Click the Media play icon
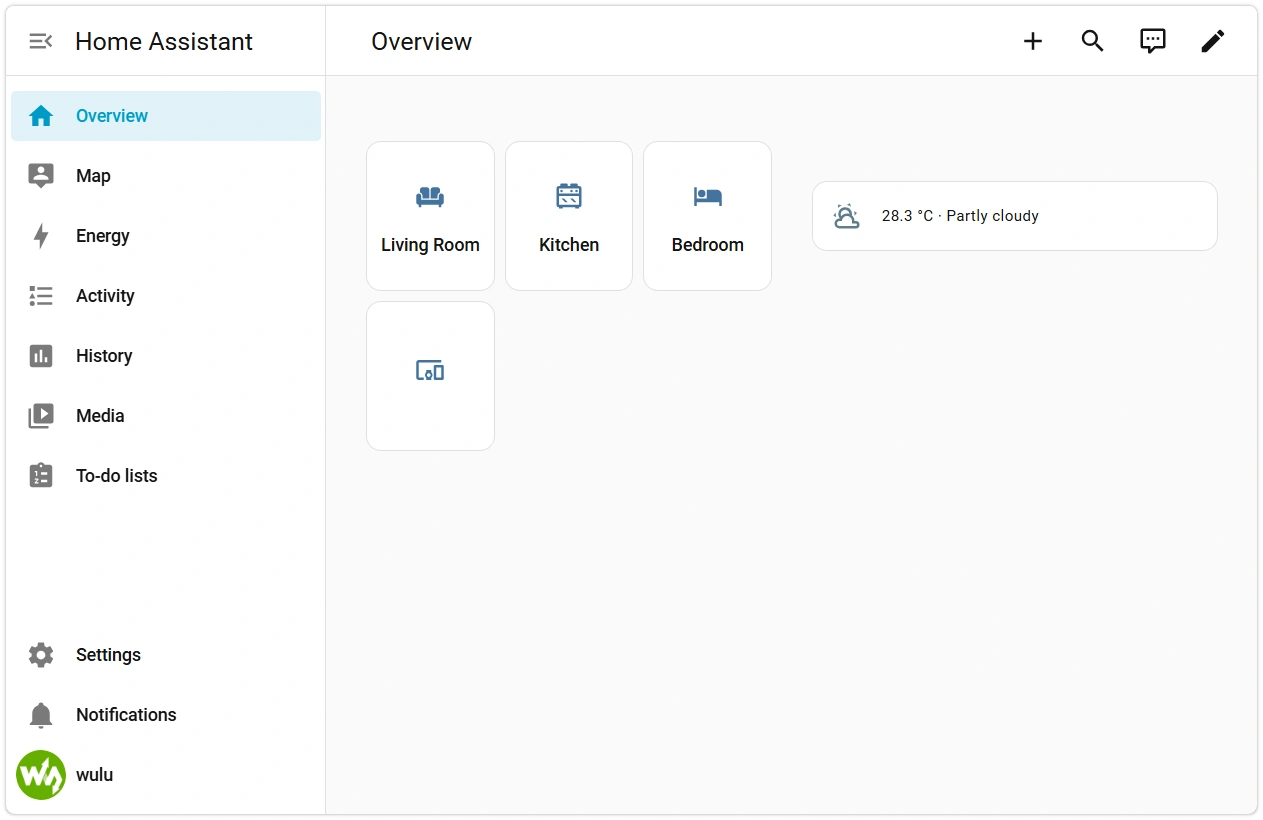The height and width of the screenshot is (820, 1263). (x=41, y=416)
